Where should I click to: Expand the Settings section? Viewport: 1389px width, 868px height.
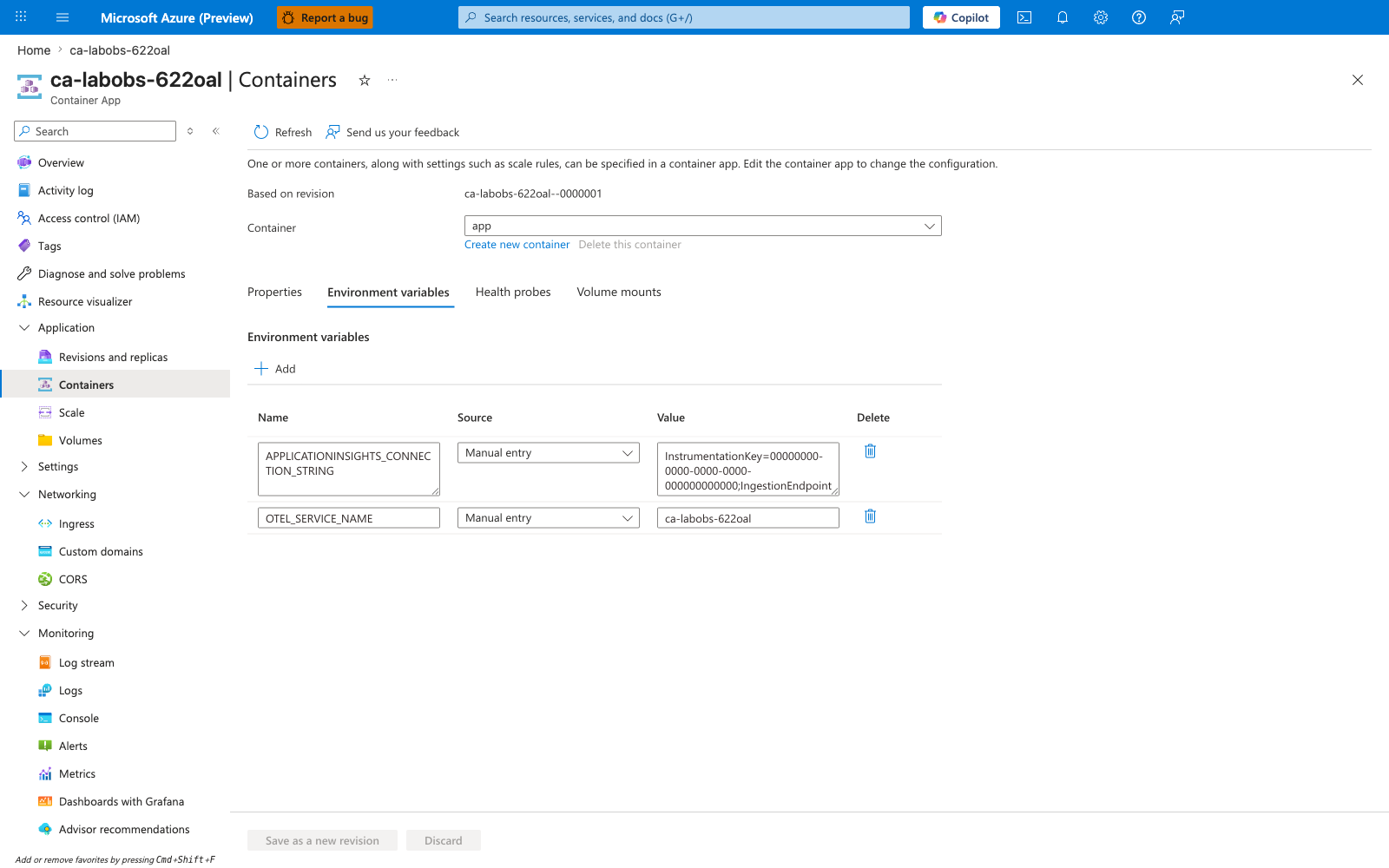[x=24, y=466]
